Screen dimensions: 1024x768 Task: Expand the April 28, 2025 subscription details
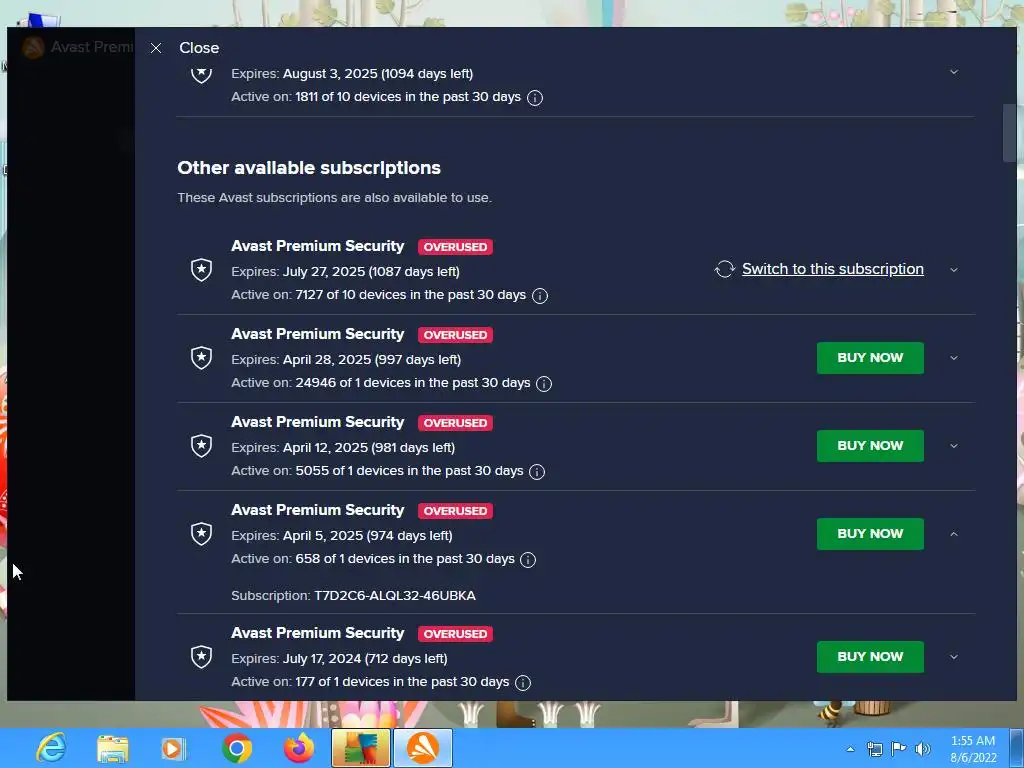point(953,358)
